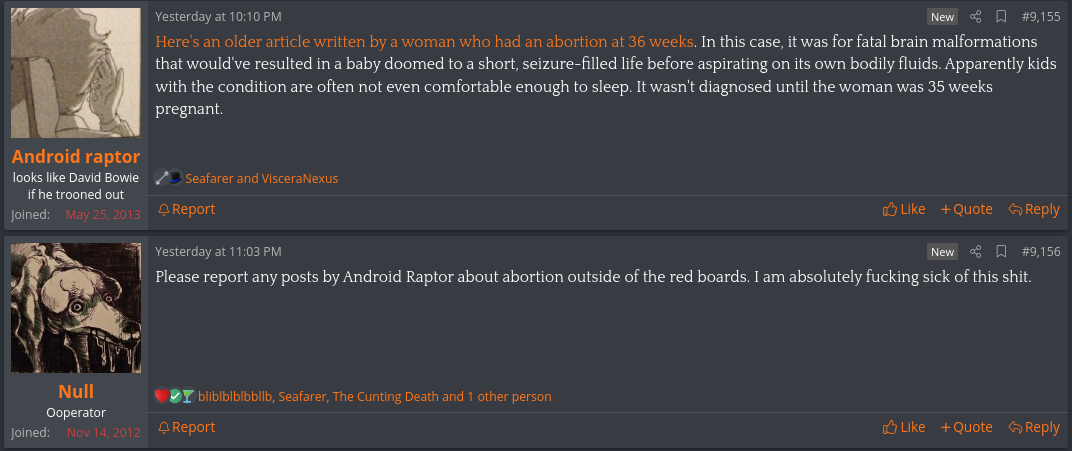
Task: Open the 36 weeks abortion article link
Action: click(x=425, y=41)
